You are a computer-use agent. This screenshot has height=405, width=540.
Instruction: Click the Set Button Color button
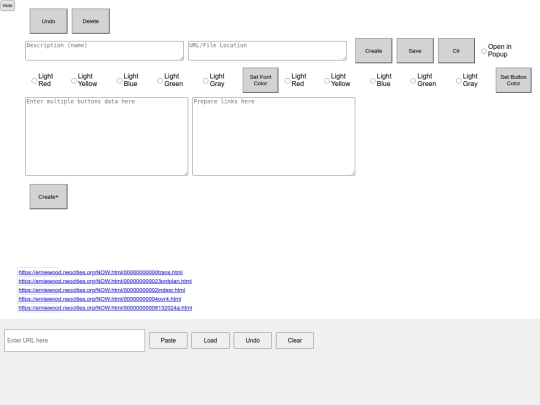(x=514, y=80)
